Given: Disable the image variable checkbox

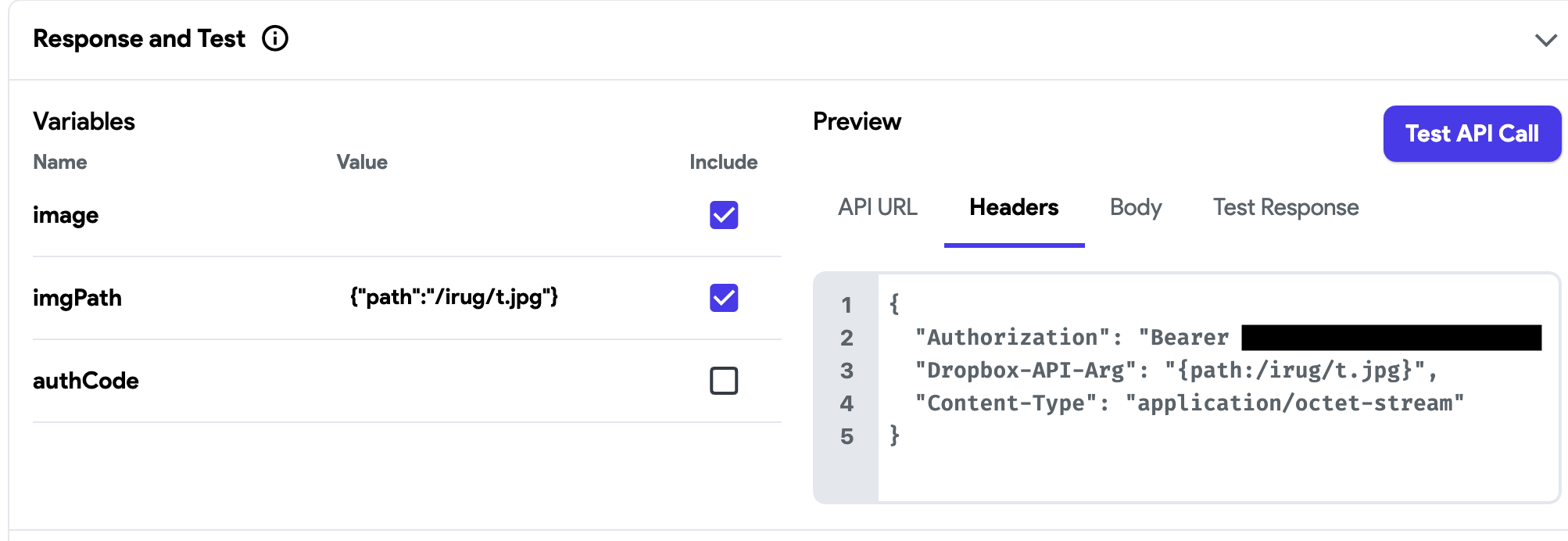Looking at the screenshot, I should (723, 216).
